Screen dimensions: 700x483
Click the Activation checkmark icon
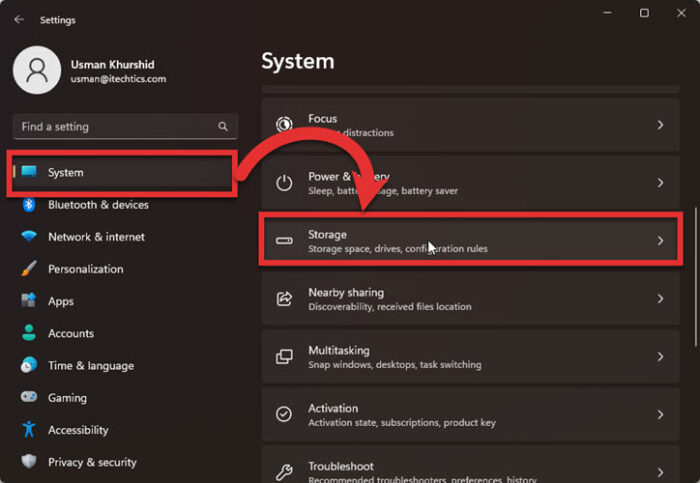284,414
